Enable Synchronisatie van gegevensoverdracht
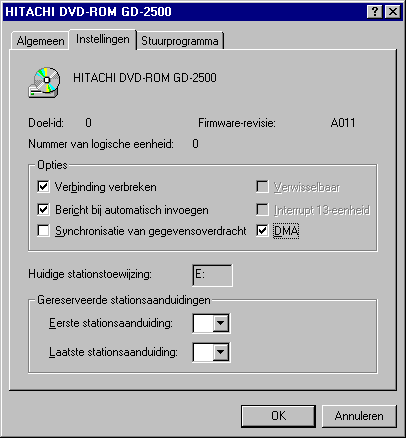This screenshot has width=406, height=438. [43, 231]
